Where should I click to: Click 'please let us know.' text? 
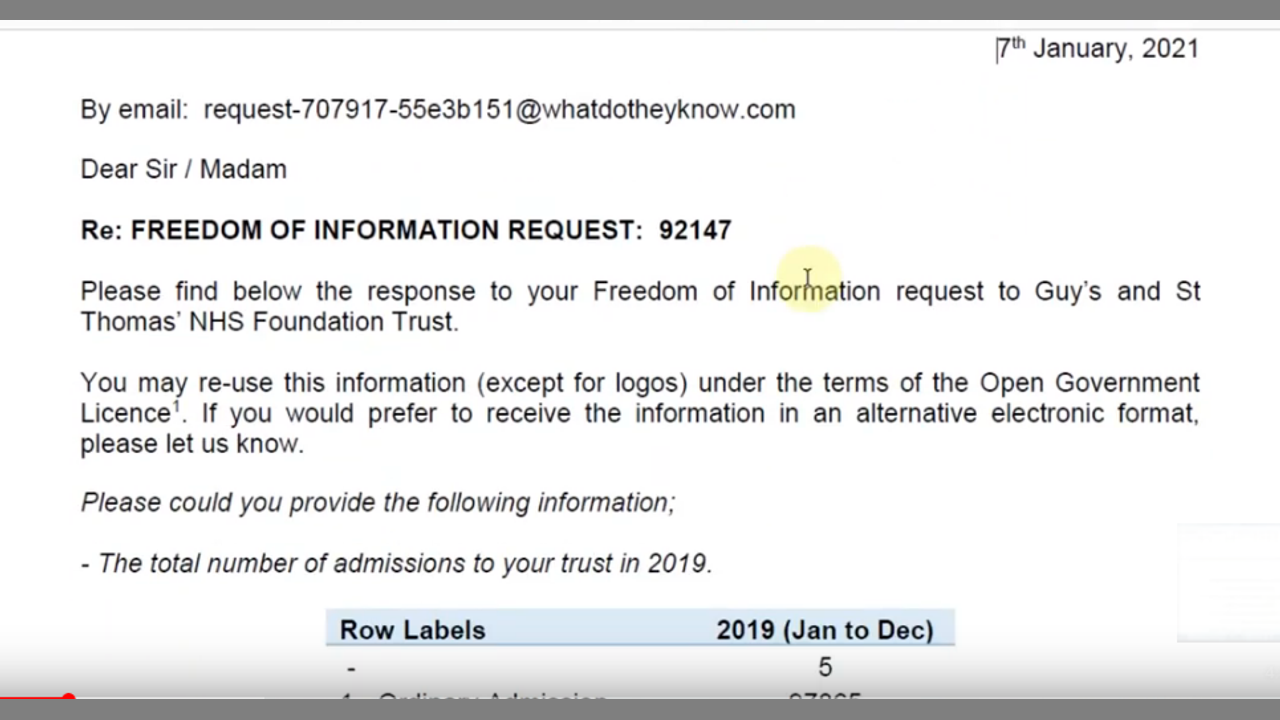tap(191, 444)
